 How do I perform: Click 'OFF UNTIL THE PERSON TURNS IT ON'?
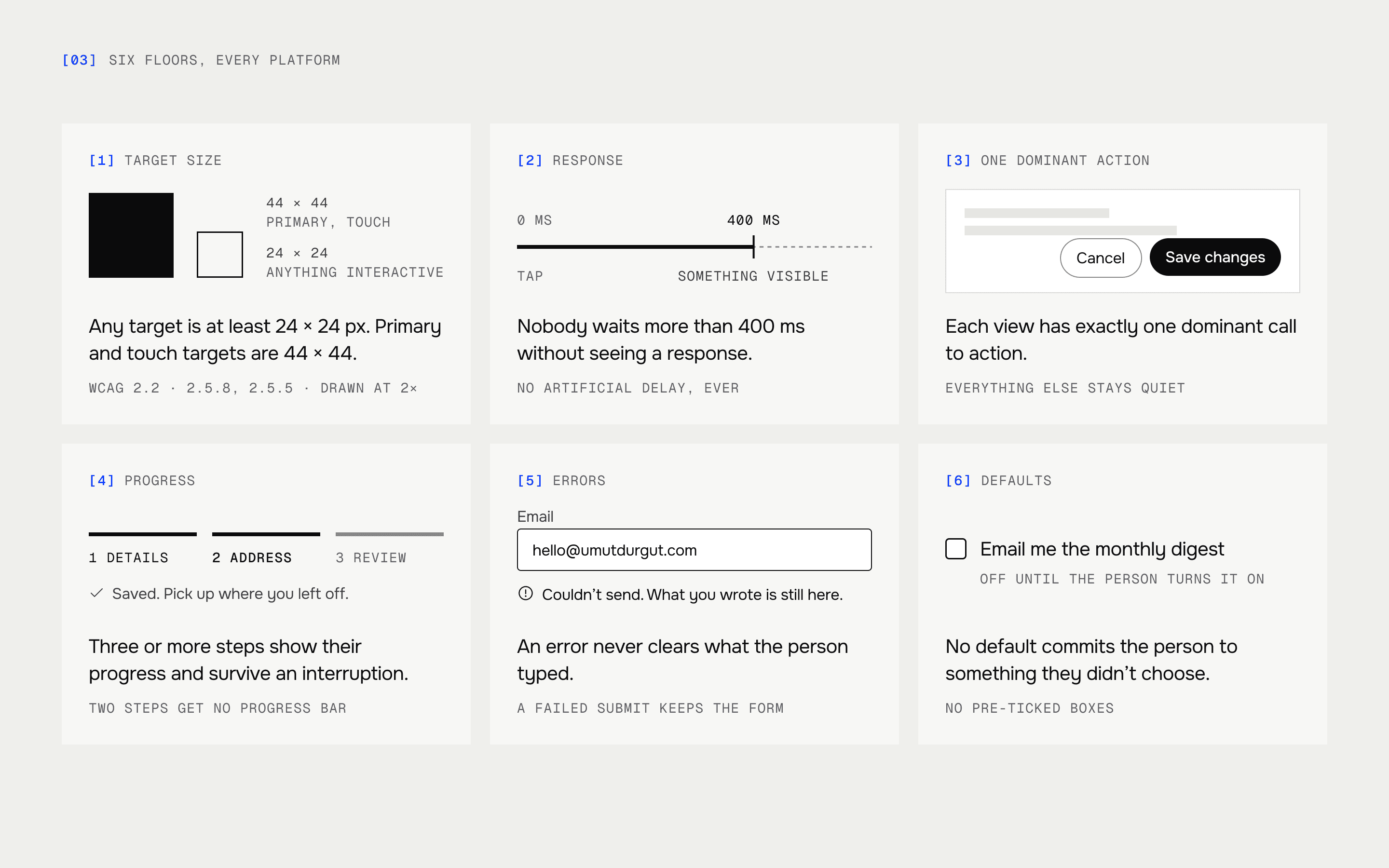pos(1122,579)
